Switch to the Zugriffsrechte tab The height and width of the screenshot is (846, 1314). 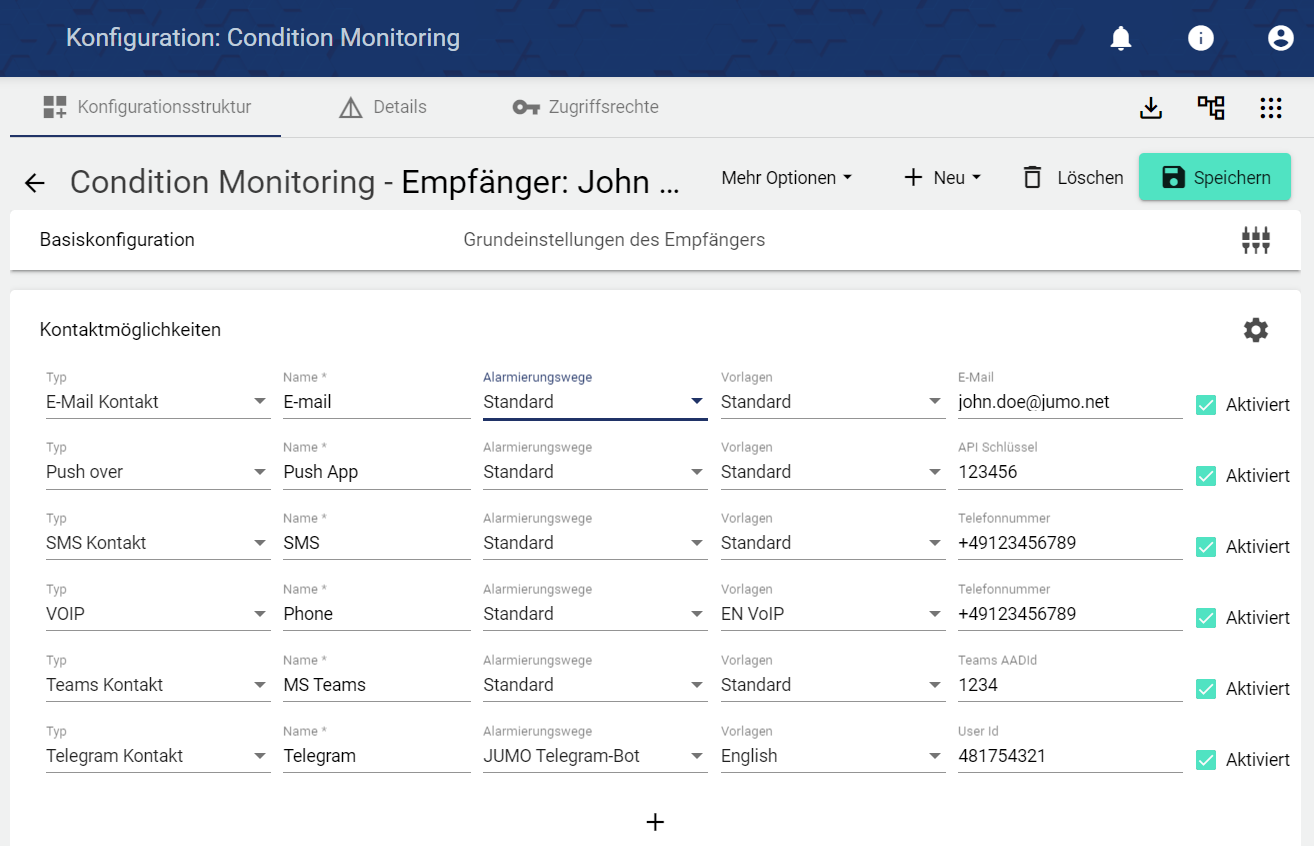click(x=586, y=107)
